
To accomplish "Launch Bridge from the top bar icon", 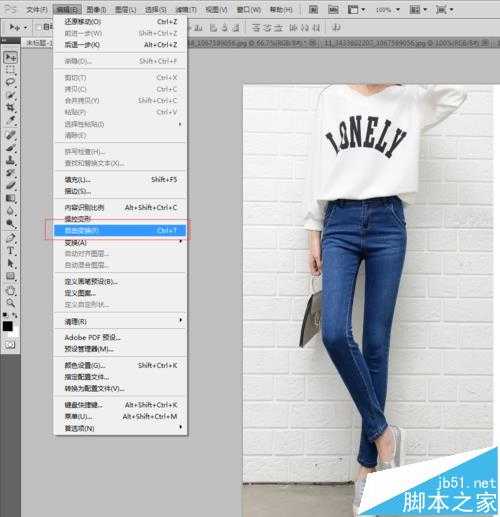I will (313, 10).
